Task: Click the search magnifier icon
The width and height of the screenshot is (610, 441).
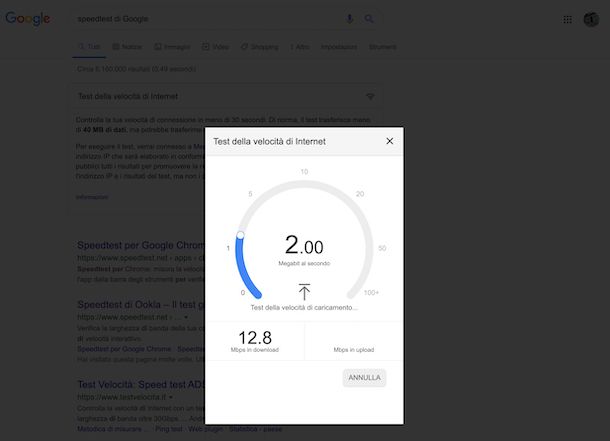Action: tap(368, 18)
